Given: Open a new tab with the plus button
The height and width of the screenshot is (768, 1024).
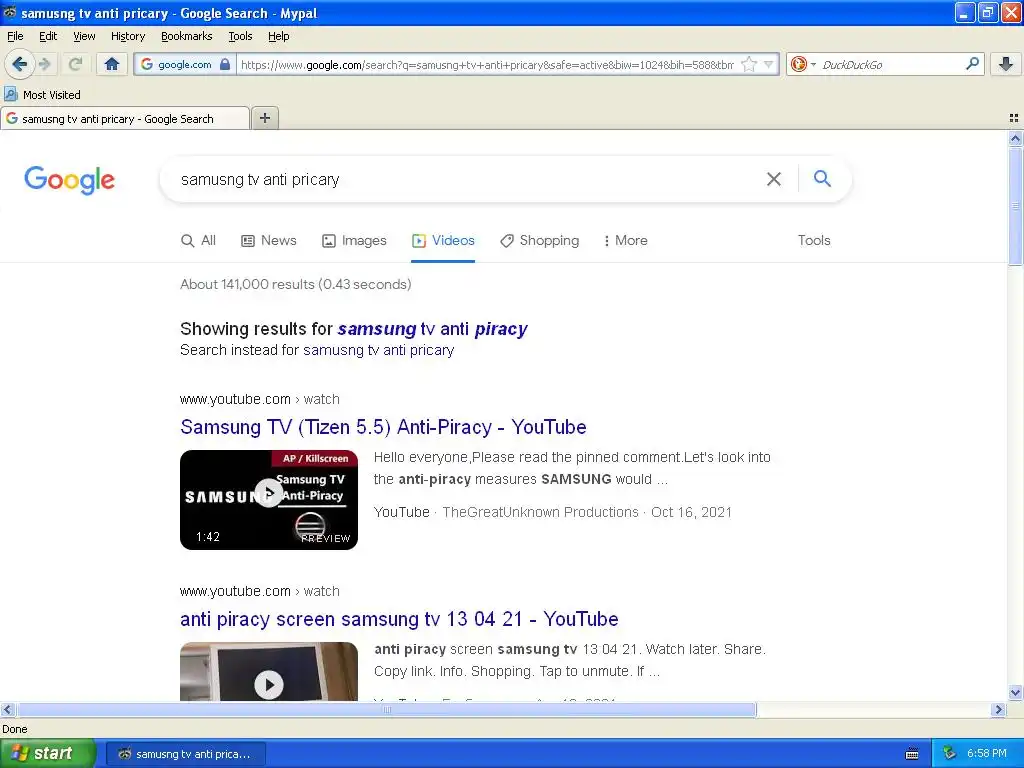Looking at the screenshot, I should [x=264, y=118].
